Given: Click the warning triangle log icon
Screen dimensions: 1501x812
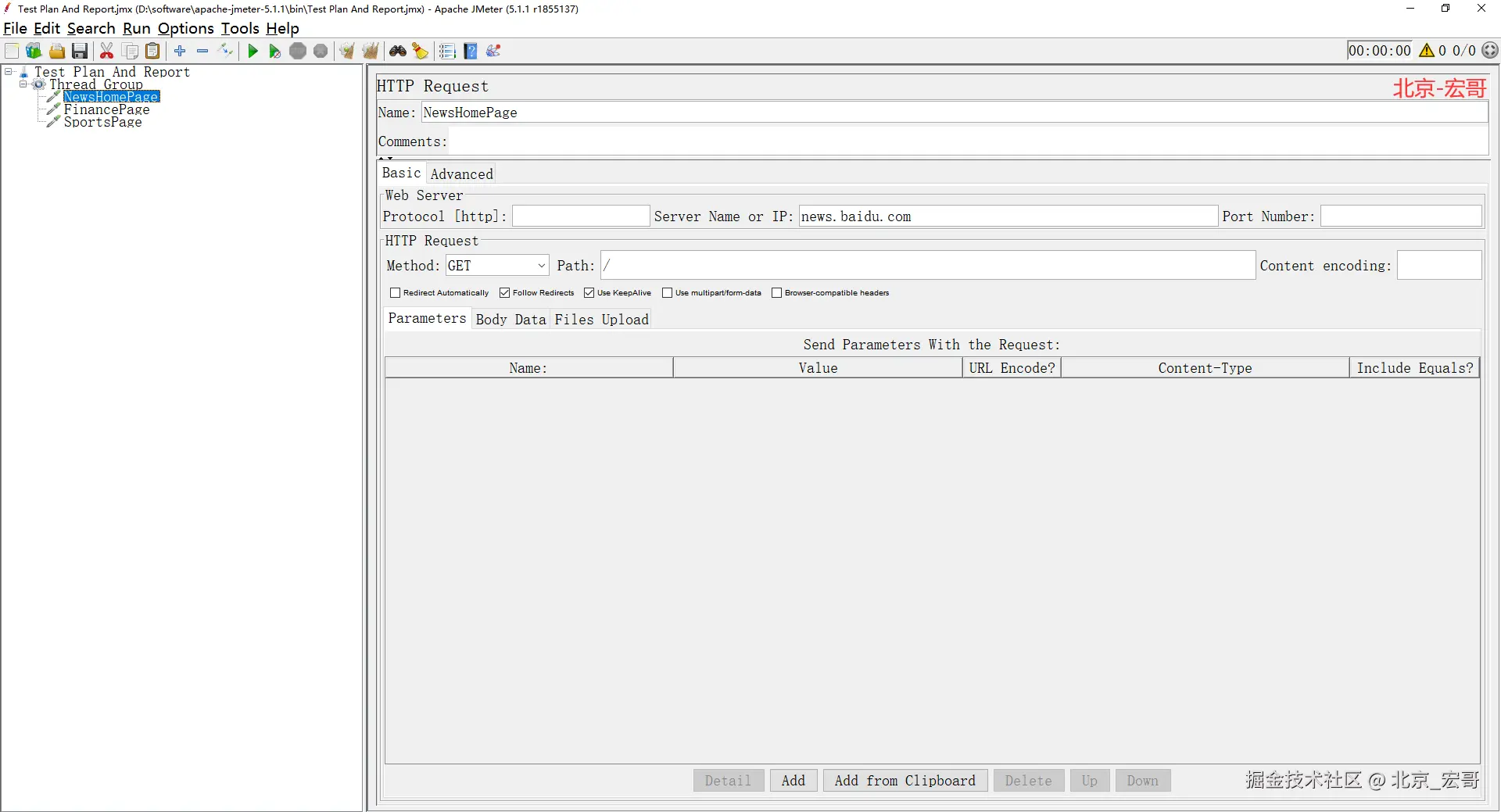Looking at the screenshot, I should point(1427,51).
